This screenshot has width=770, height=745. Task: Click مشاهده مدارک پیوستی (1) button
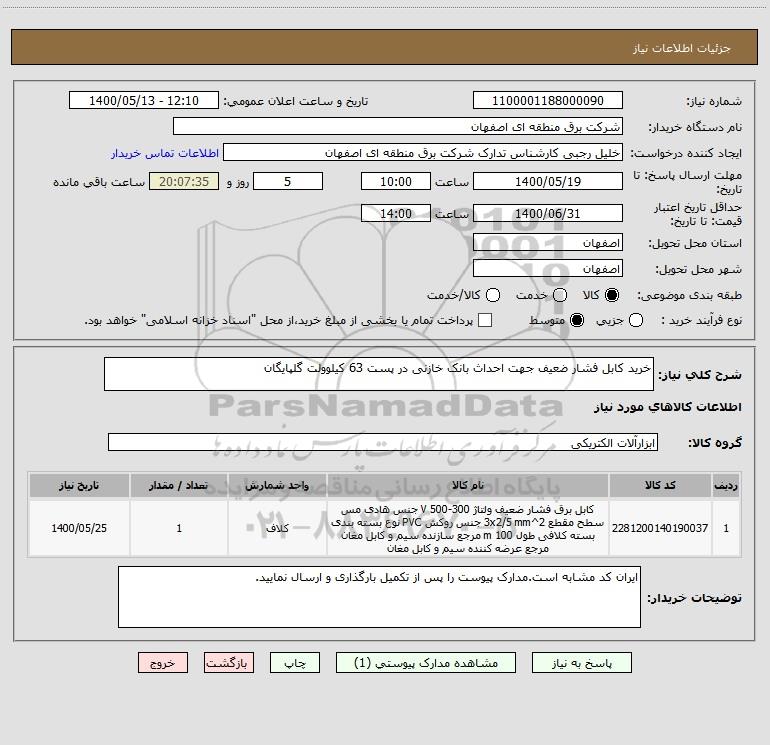(x=426, y=663)
